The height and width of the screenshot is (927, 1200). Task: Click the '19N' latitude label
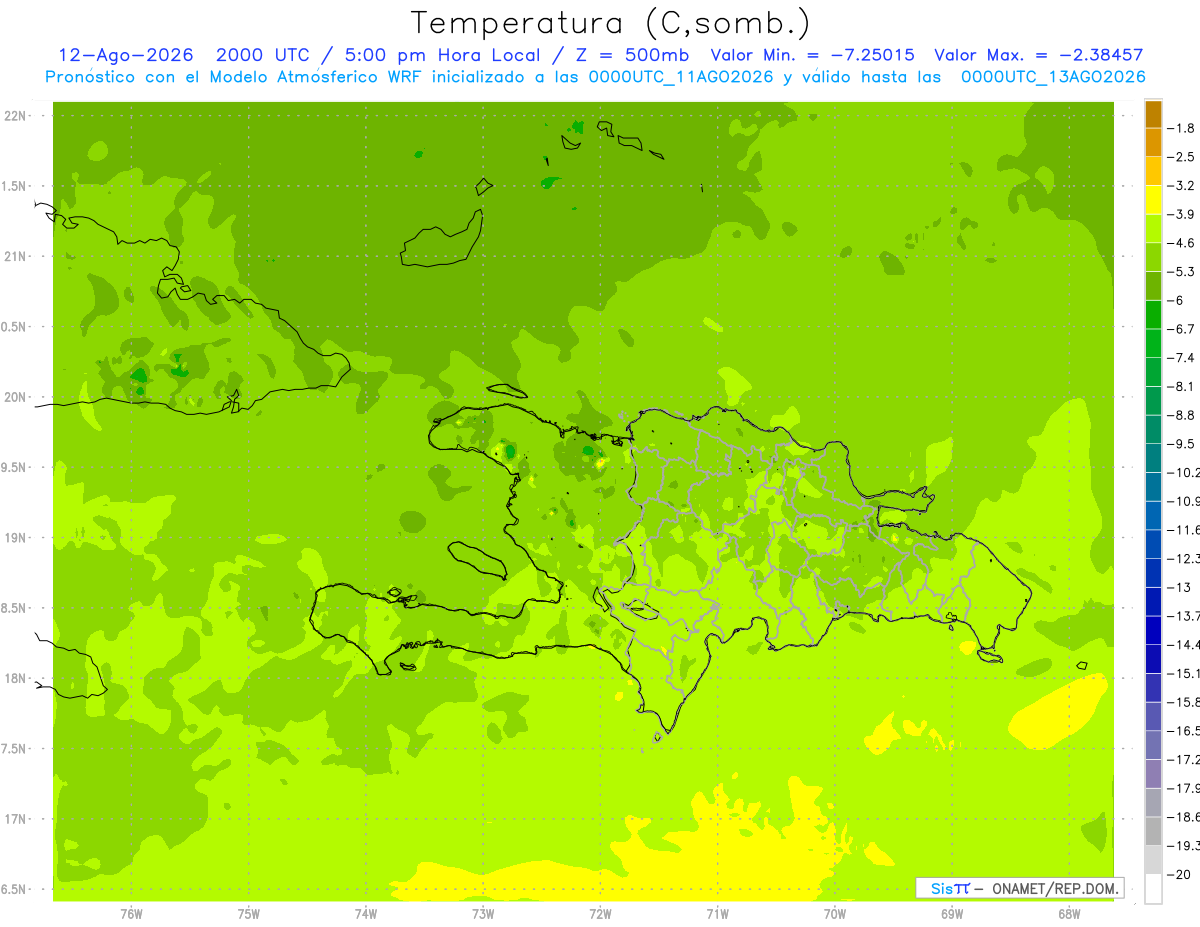15,538
